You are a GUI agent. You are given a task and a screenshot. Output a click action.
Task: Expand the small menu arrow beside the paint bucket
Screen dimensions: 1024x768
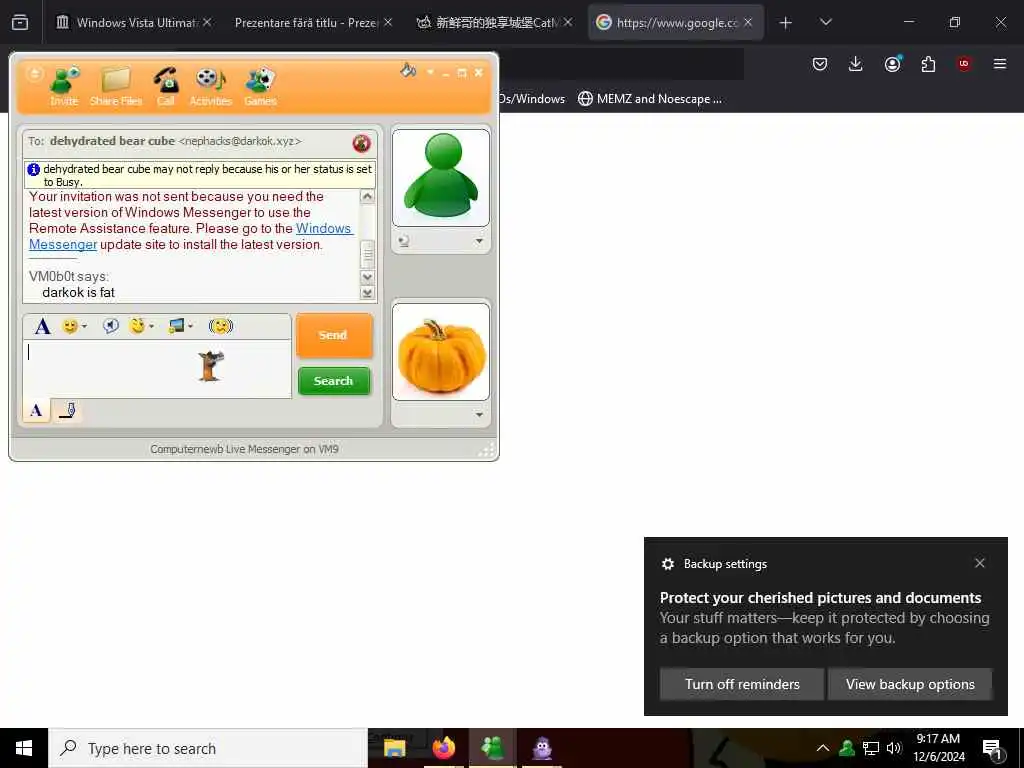coord(430,72)
